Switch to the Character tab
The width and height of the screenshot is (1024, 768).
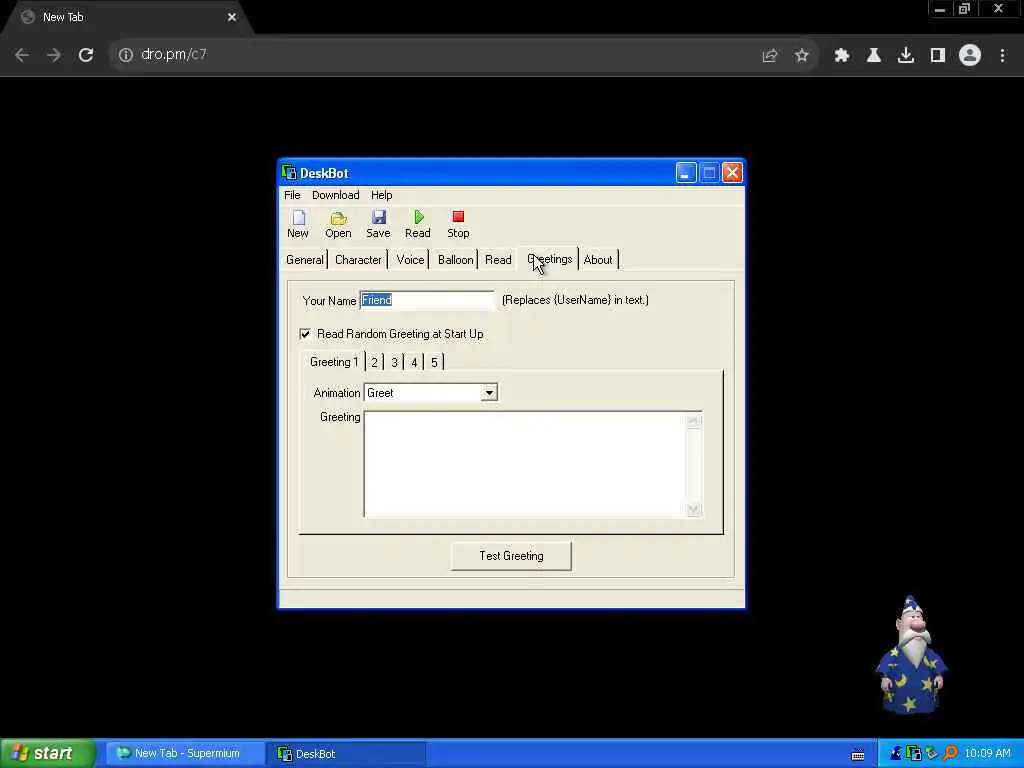pos(358,260)
